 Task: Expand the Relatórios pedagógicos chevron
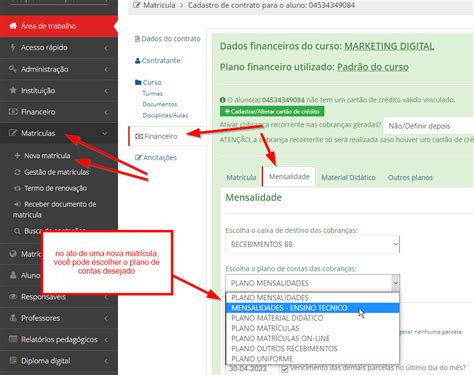pos(106,340)
